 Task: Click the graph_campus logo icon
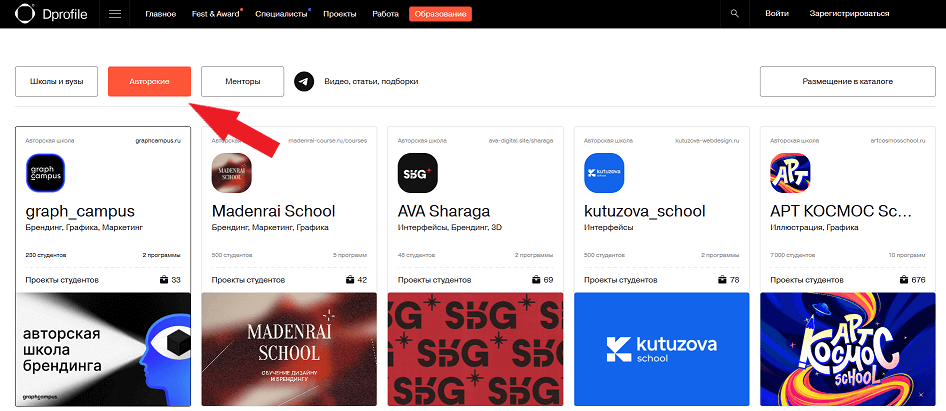pos(45,173)
